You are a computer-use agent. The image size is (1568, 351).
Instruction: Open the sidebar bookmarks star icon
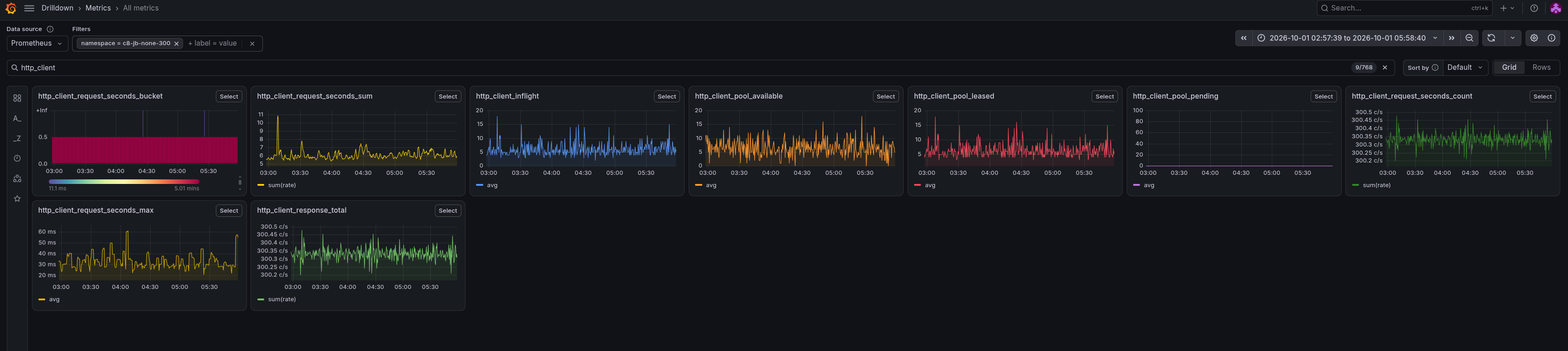[x=17, y=199]
